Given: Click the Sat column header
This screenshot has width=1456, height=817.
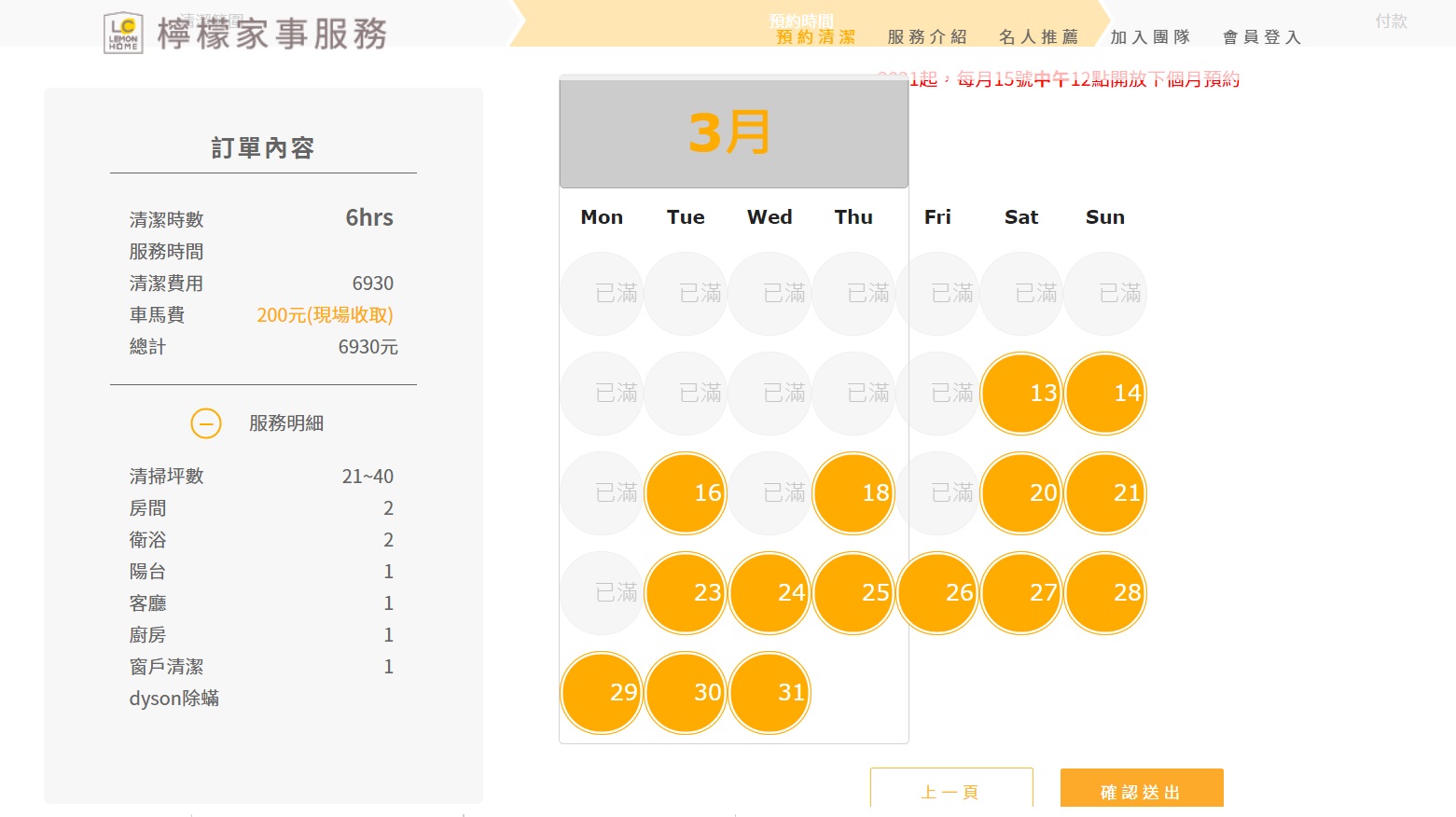Looking at the screenshot, I should pyautogui.click(x=1021, y=217).
